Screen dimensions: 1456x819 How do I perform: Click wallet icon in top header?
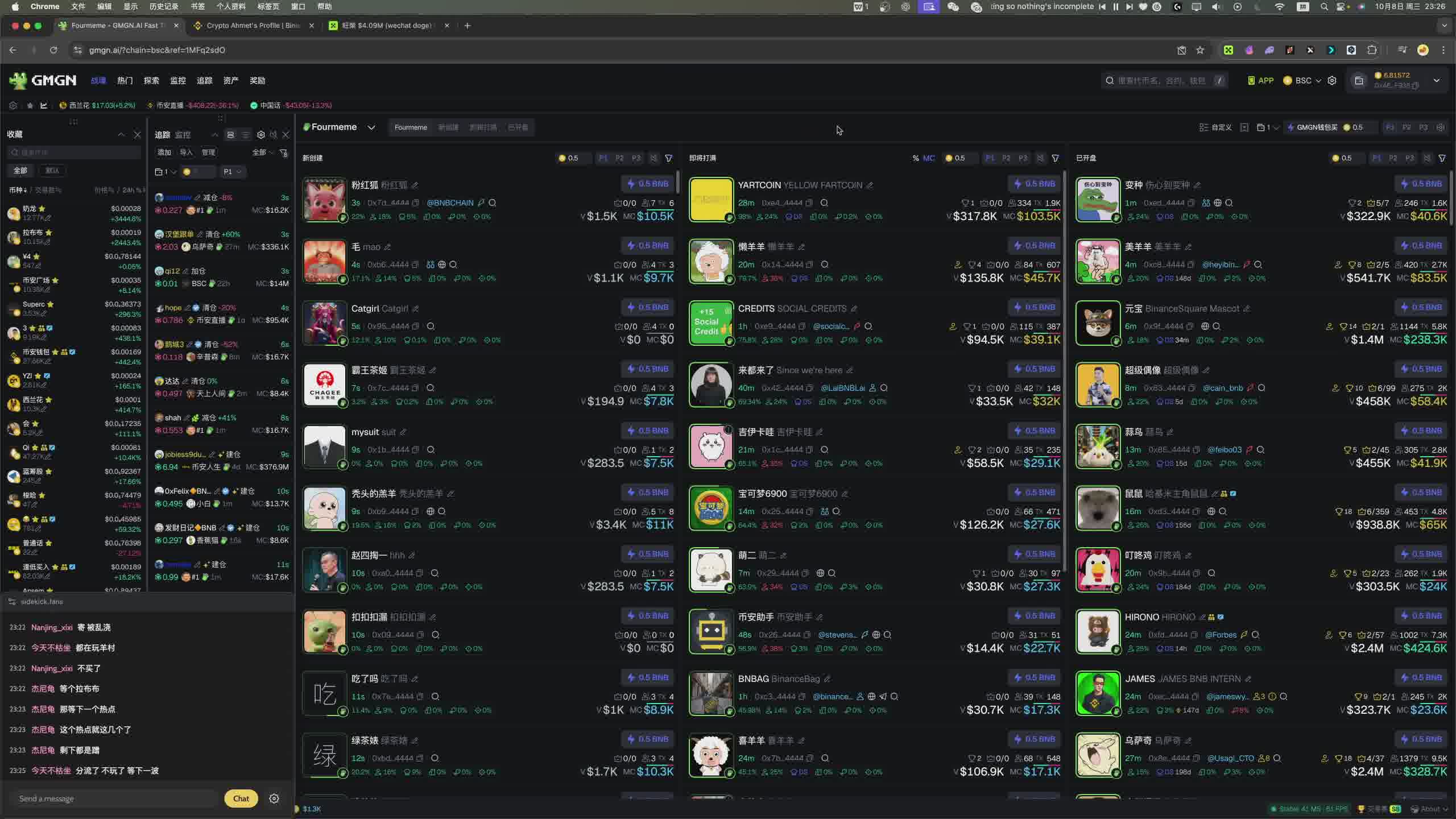tap(1359, 81)
